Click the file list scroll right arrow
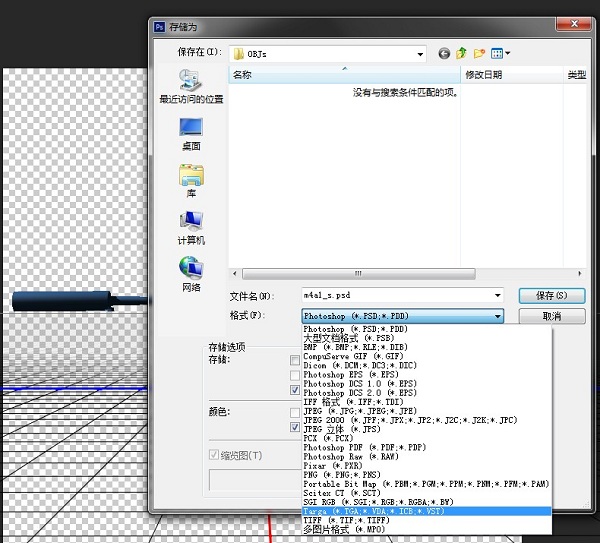This screenshot has height=543, width=600. click(x=580, y=274)
